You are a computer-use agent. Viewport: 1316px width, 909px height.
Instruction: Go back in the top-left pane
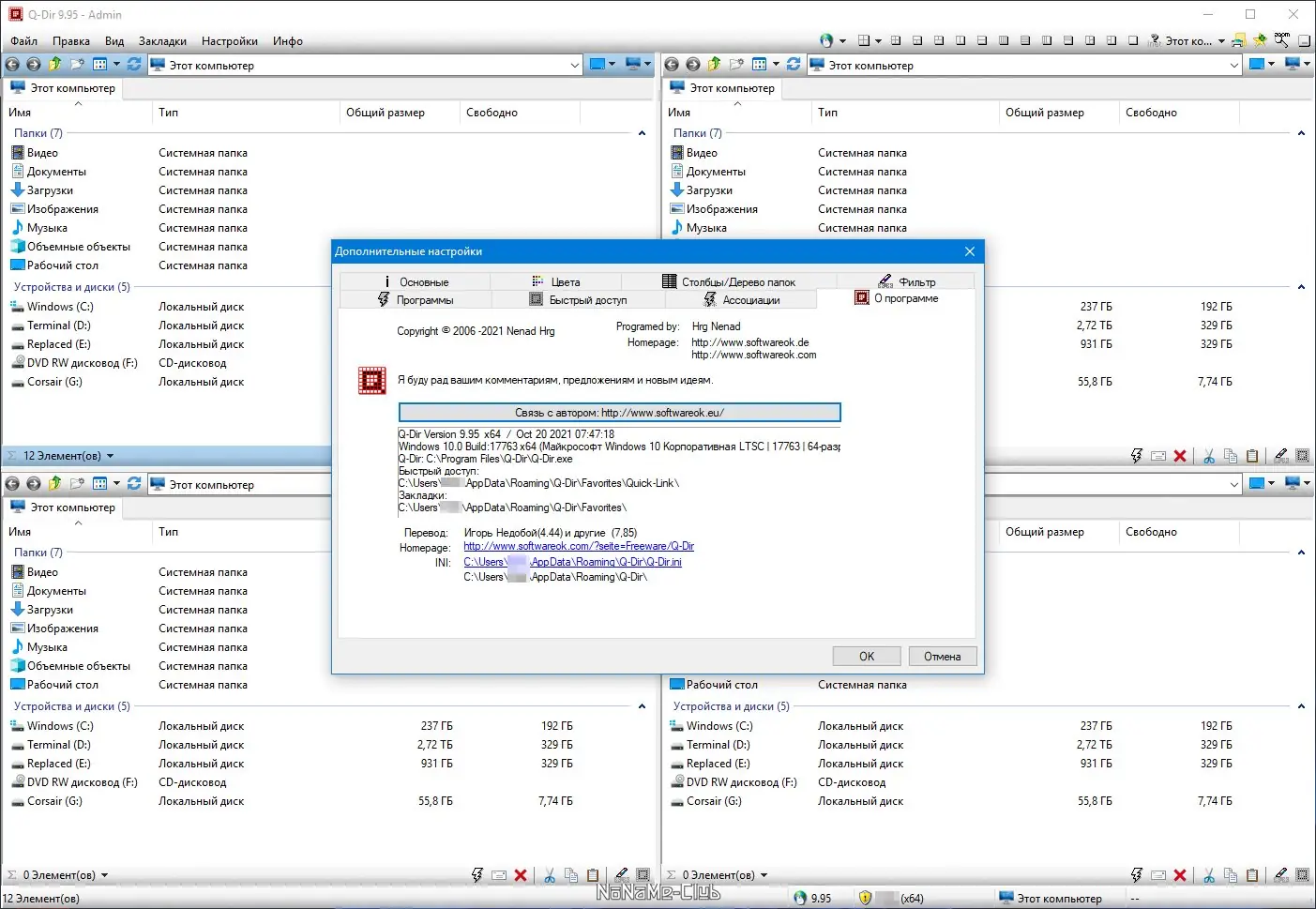[x=12, y=65]
